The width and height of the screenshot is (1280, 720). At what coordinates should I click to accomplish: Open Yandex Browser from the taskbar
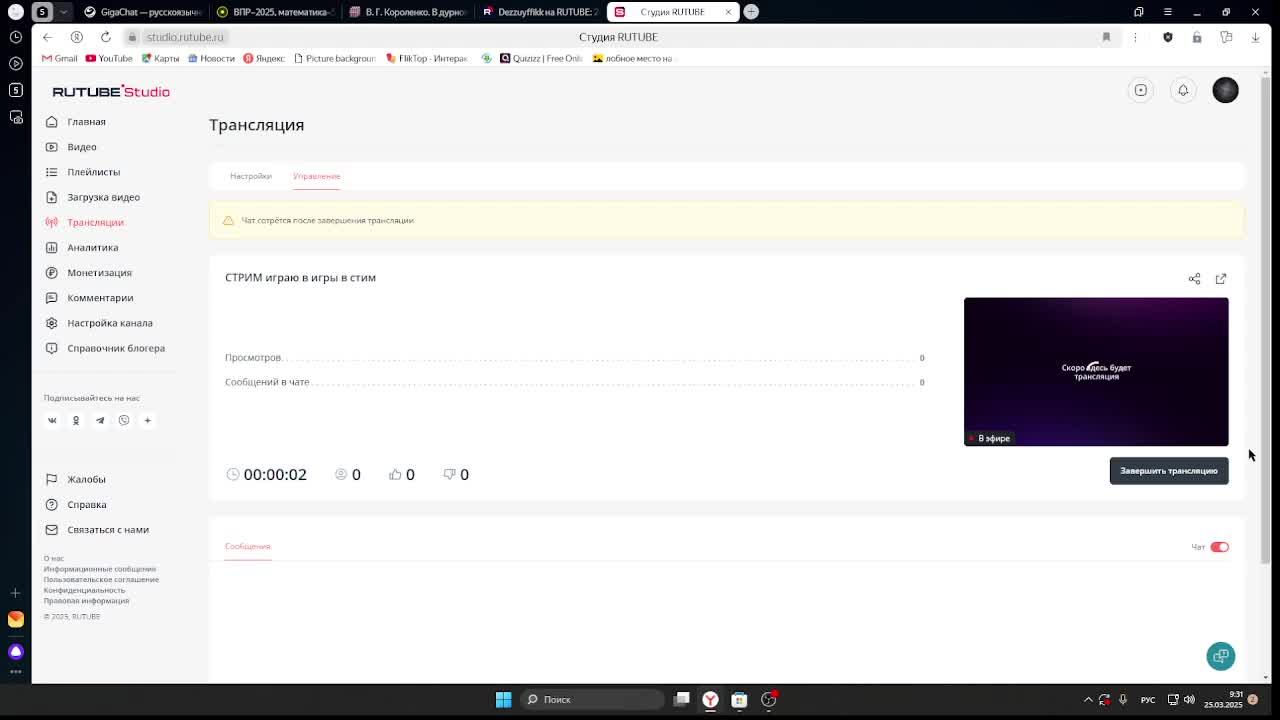710,700
